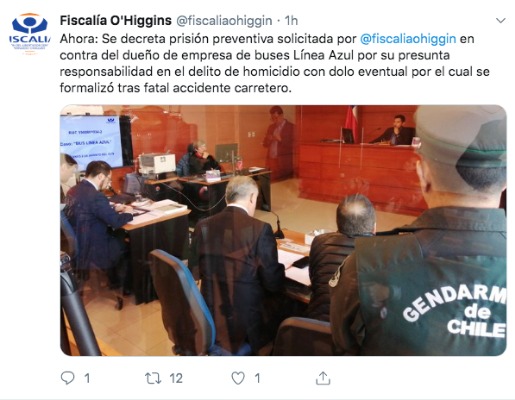Open the courtroom photo attachment
Screen dimensions: 515x400
pos(283,230)
